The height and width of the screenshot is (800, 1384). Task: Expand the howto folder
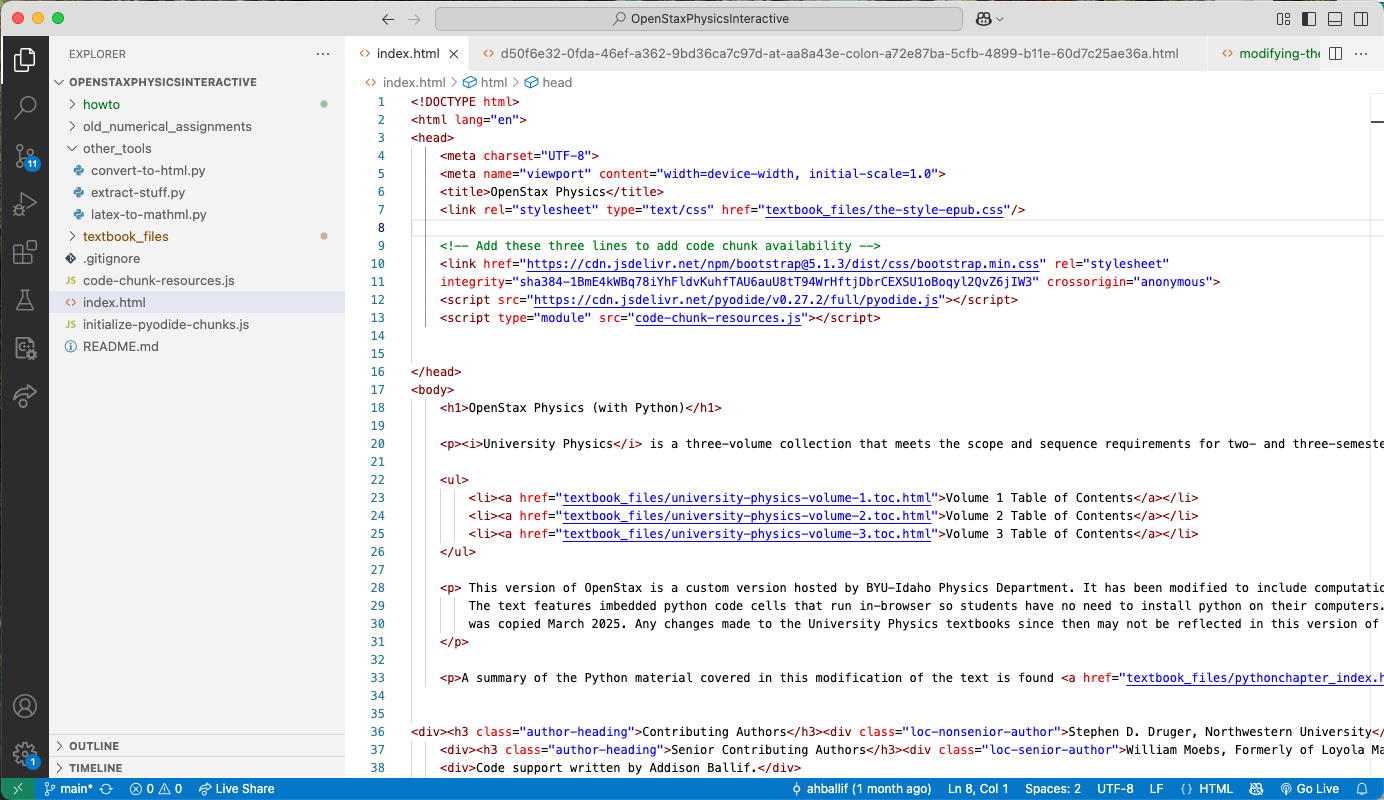coord(100,104)
